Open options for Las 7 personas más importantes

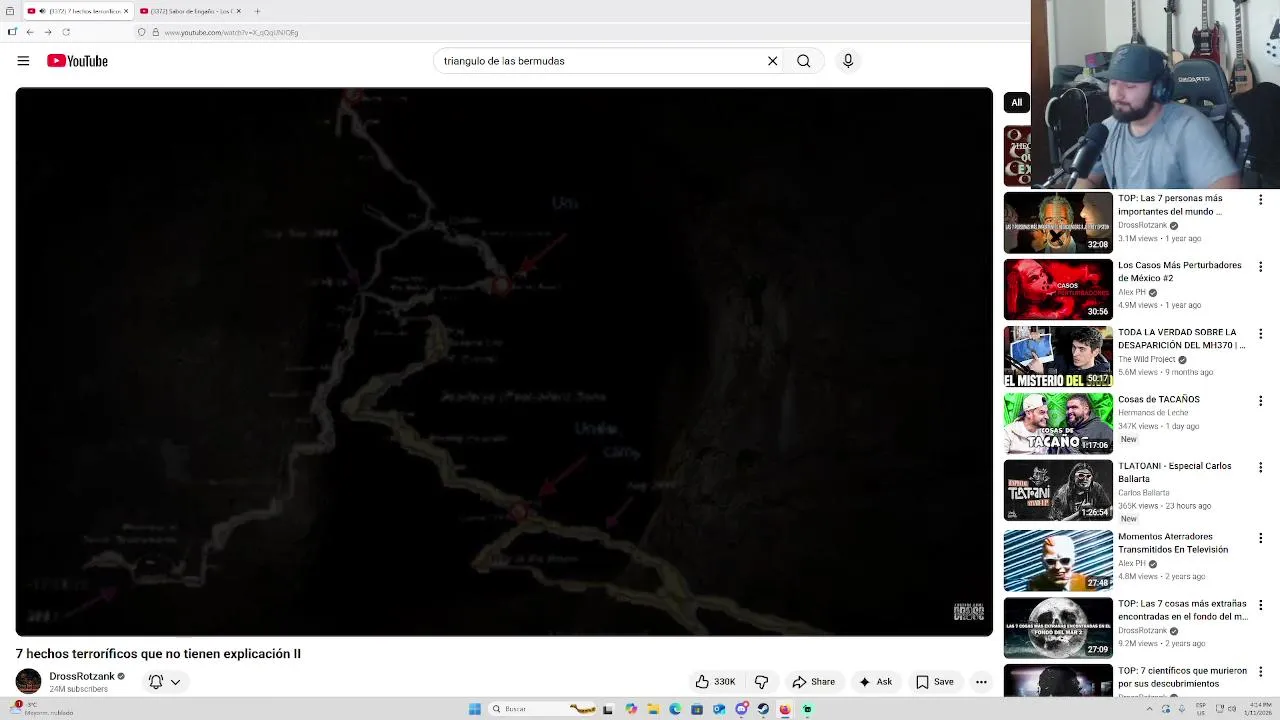(1260, 200)
